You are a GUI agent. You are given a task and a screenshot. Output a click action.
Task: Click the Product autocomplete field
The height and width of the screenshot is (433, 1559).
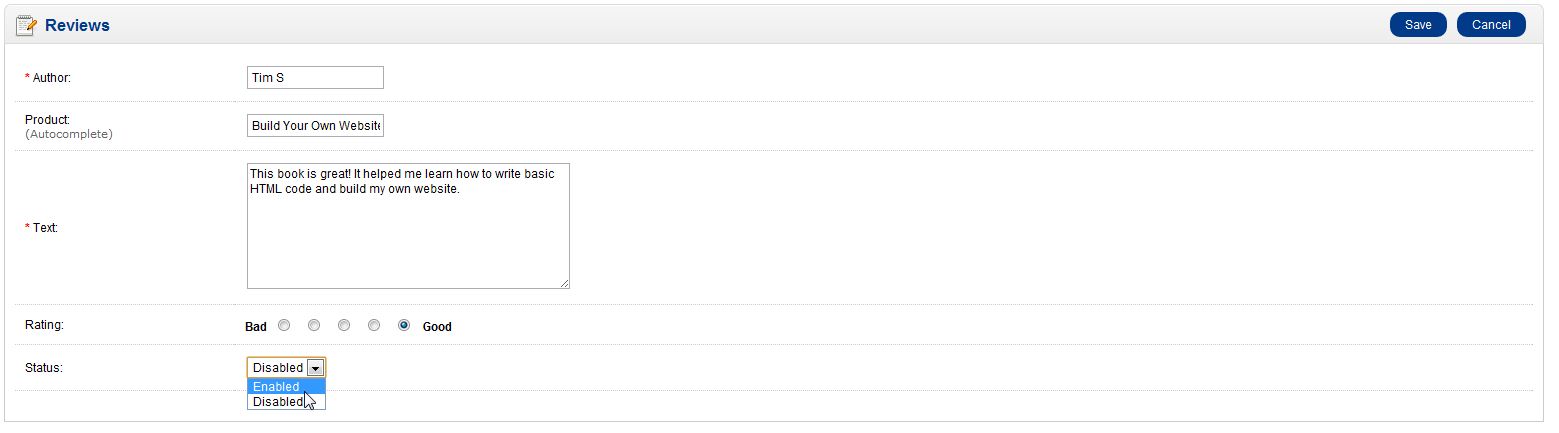tap(315, 126)
